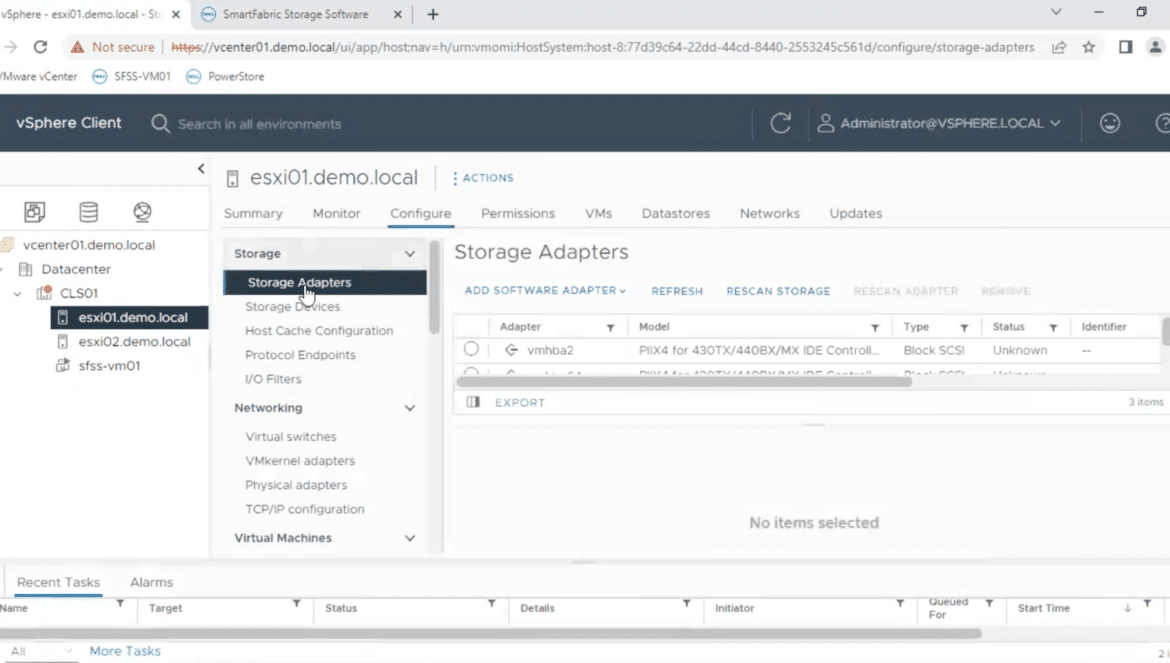Sort by Start Time arrow
The image size is (1170, 663).
(1127, 609)
